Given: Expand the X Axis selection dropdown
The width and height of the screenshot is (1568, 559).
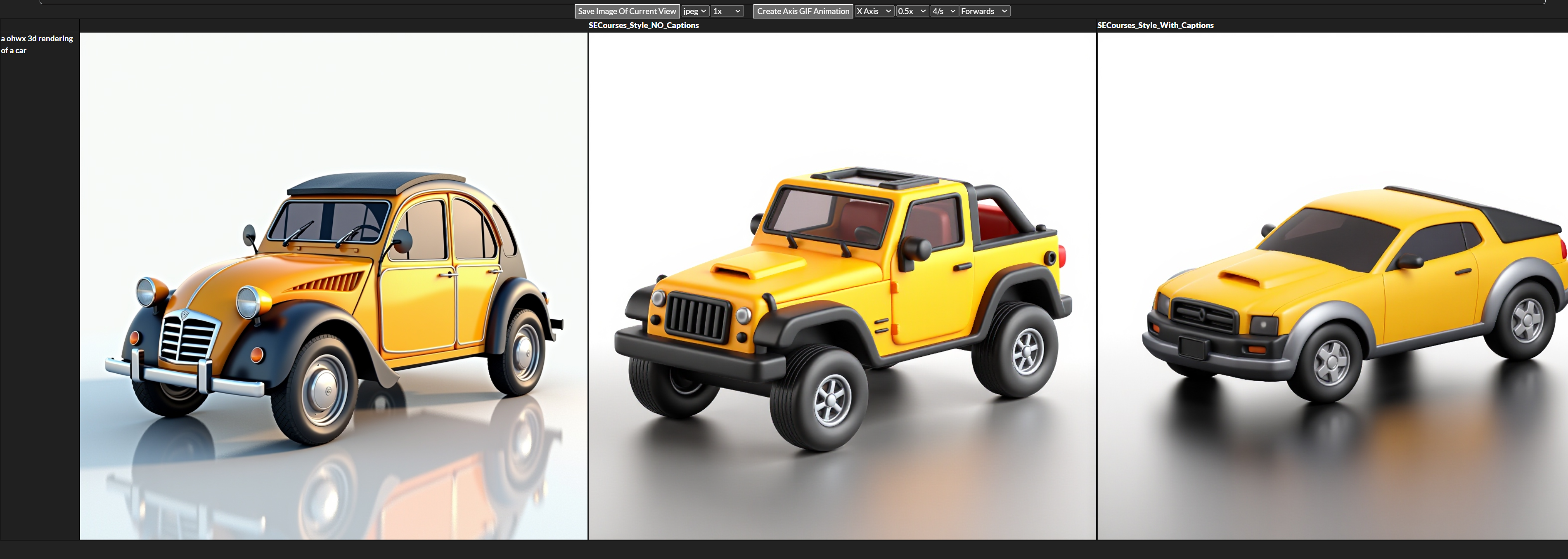Looking at the screenshot, I should coord(874,11).
